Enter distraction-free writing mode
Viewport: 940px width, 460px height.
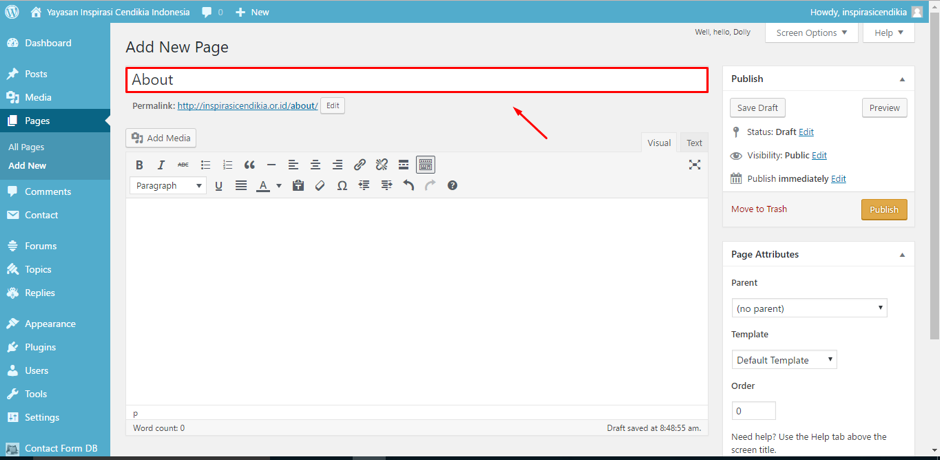695,165
